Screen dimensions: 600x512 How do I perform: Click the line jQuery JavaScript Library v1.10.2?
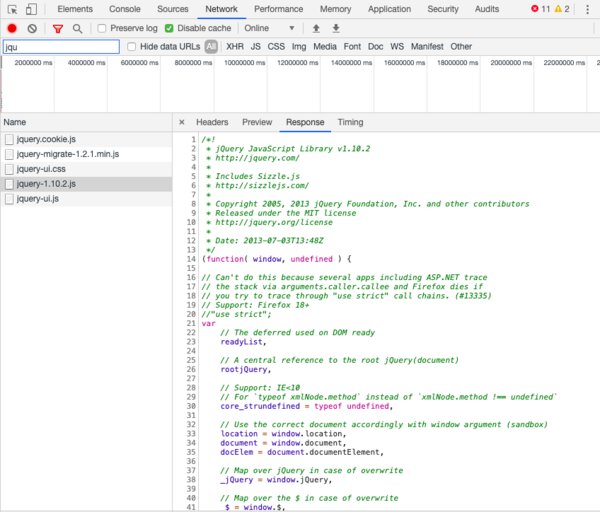point(293,149)
